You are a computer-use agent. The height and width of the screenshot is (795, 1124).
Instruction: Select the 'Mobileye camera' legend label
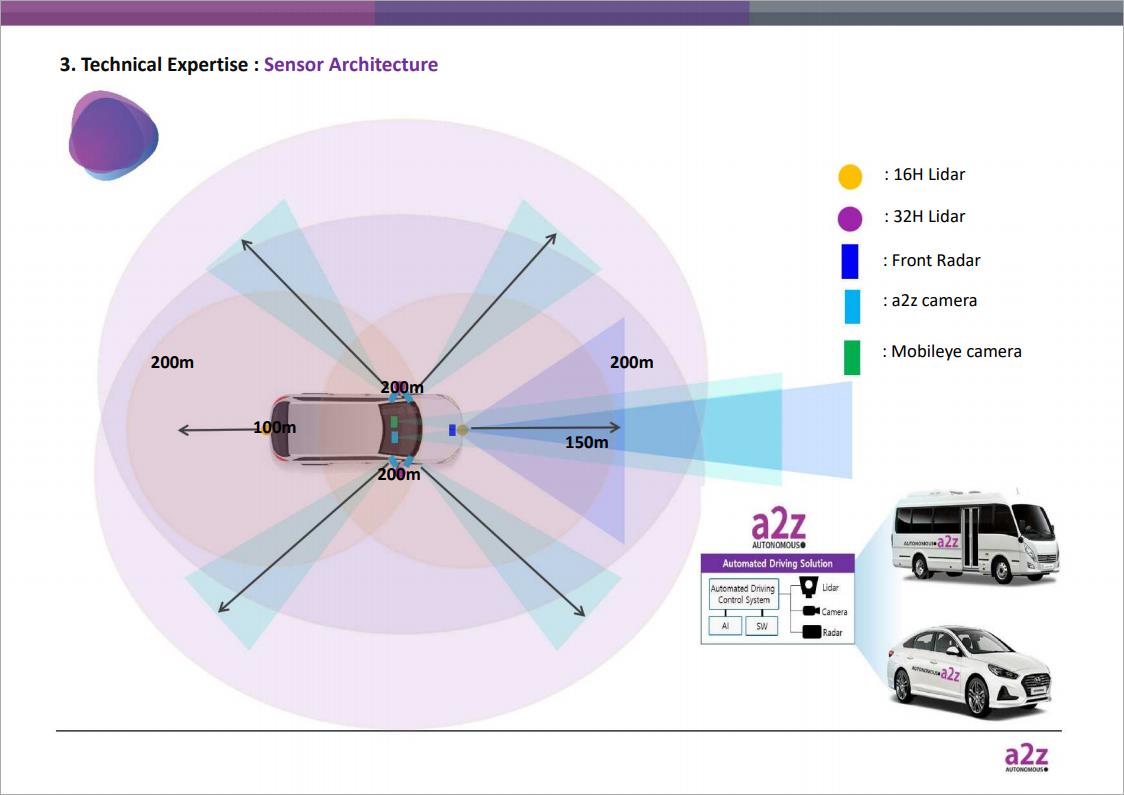[x=956, y=351]
